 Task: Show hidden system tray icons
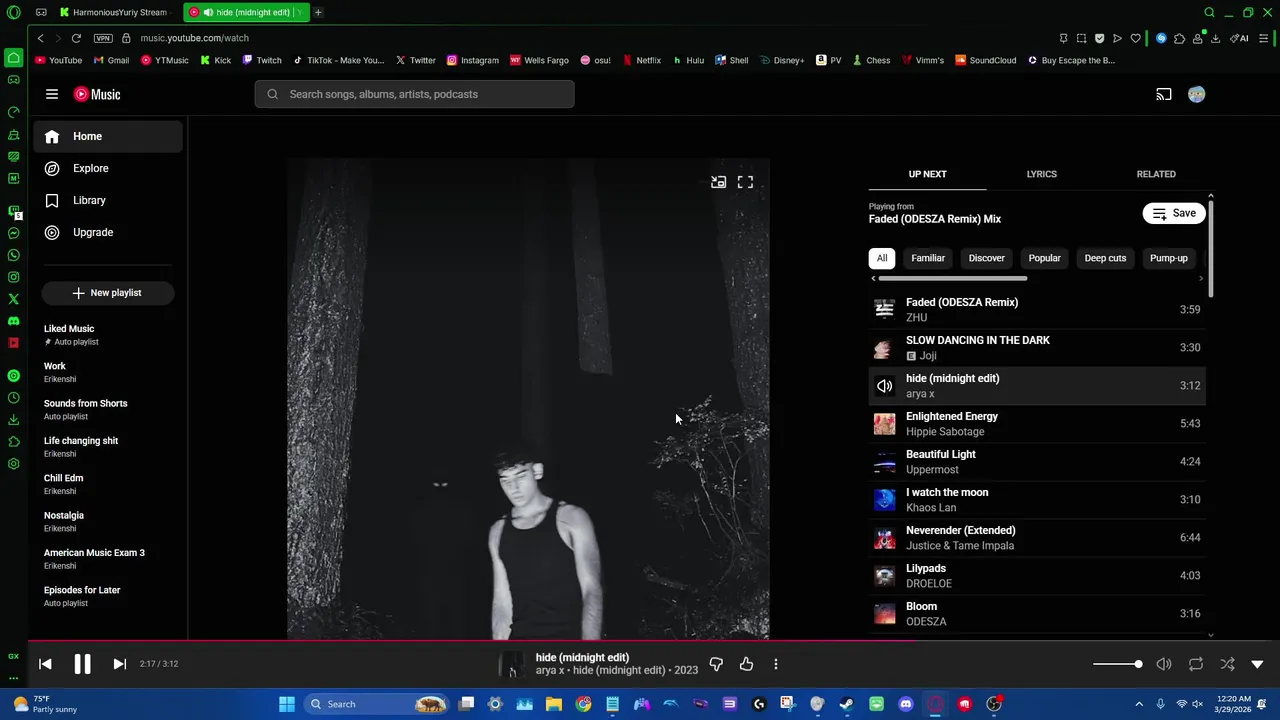tap(1139, 704)
